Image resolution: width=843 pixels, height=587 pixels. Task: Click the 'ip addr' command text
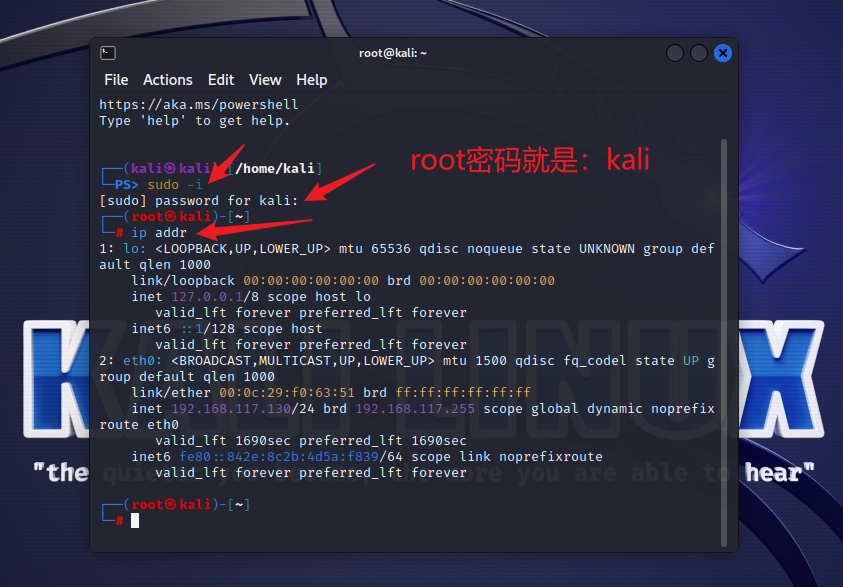(159, 233)
